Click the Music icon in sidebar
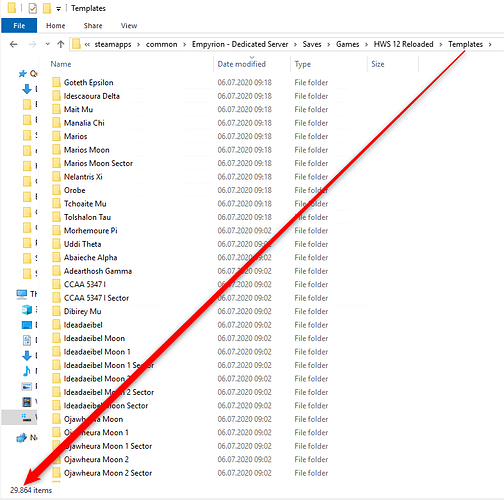This screenshot has height=500, width=504. point(27,371)
